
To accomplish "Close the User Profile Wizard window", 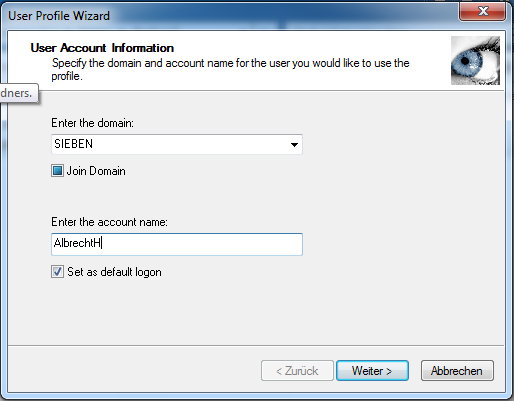I will [483, 11].
